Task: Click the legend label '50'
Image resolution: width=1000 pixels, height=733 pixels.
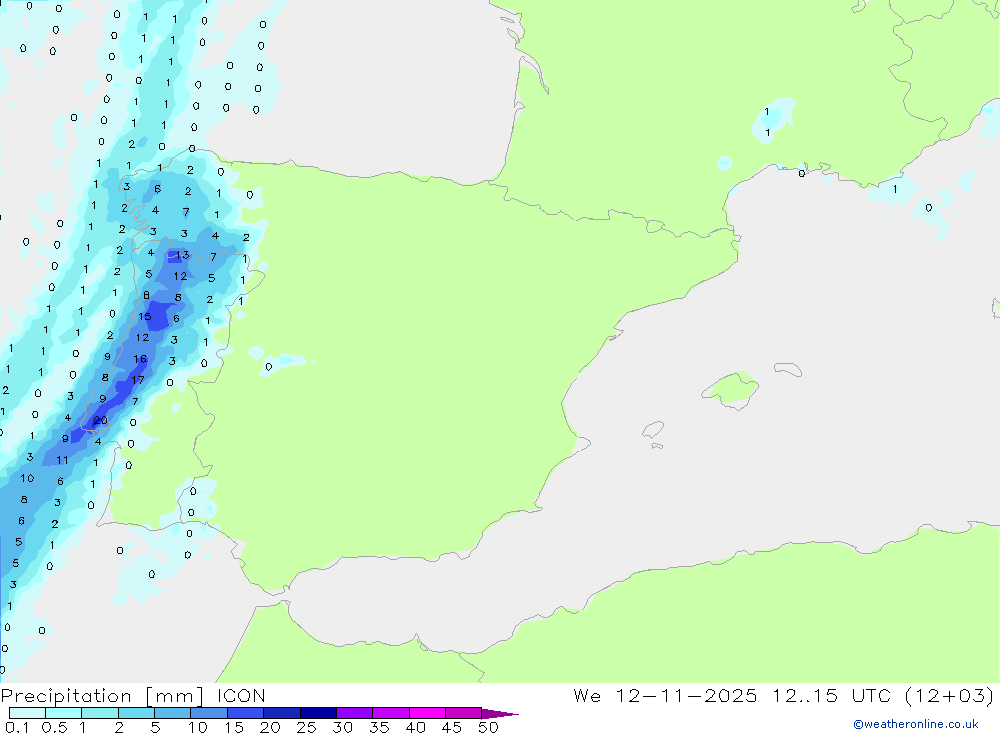Action: 488,727
